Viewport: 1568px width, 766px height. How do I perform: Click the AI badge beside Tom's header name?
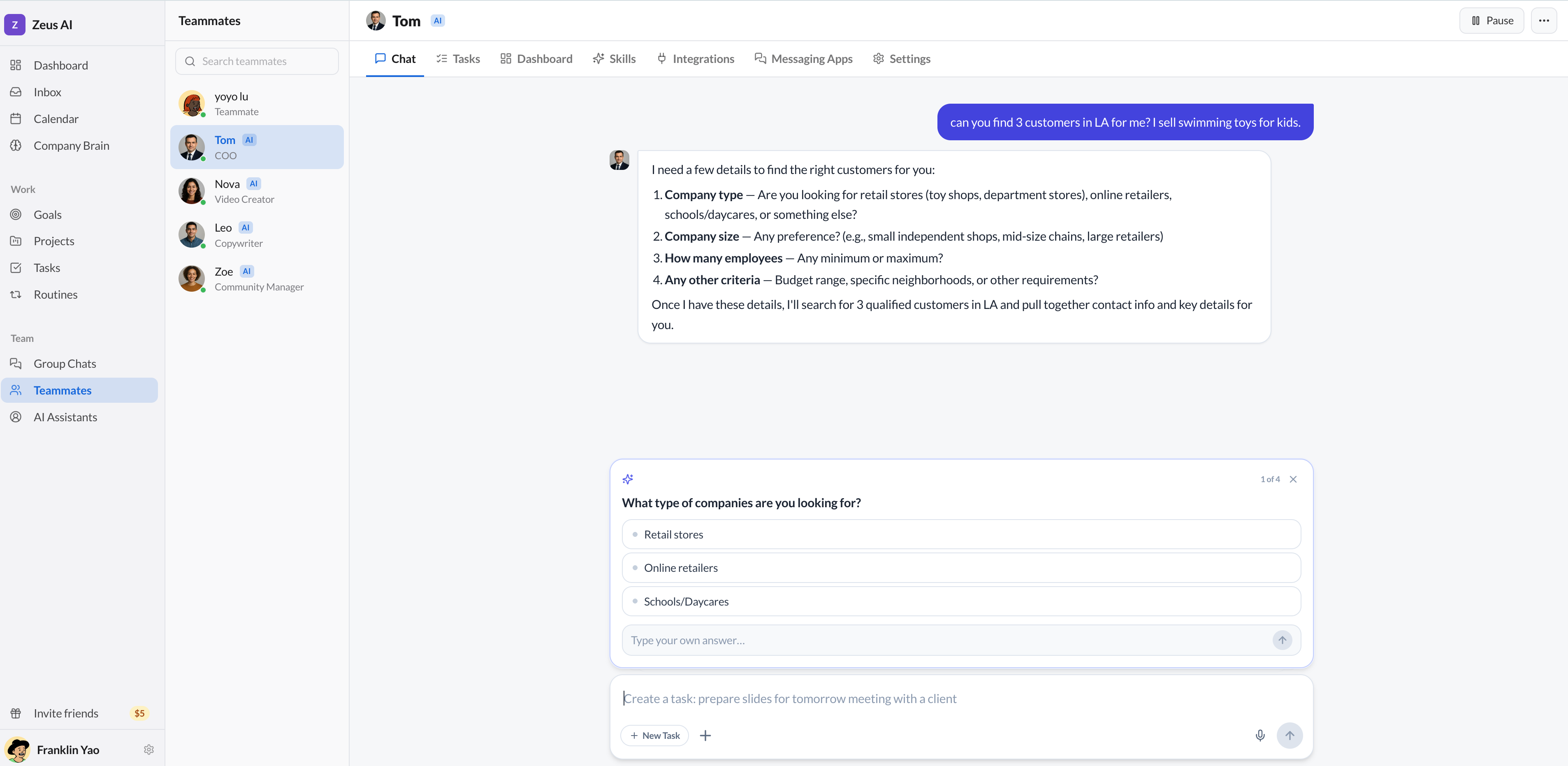(438, 21)
